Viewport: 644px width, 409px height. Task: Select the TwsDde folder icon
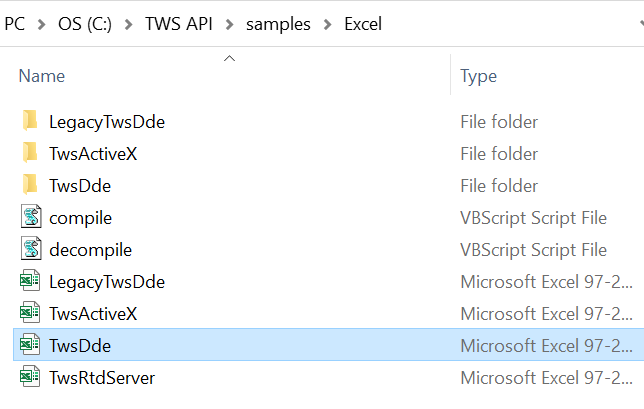point(30,185)
